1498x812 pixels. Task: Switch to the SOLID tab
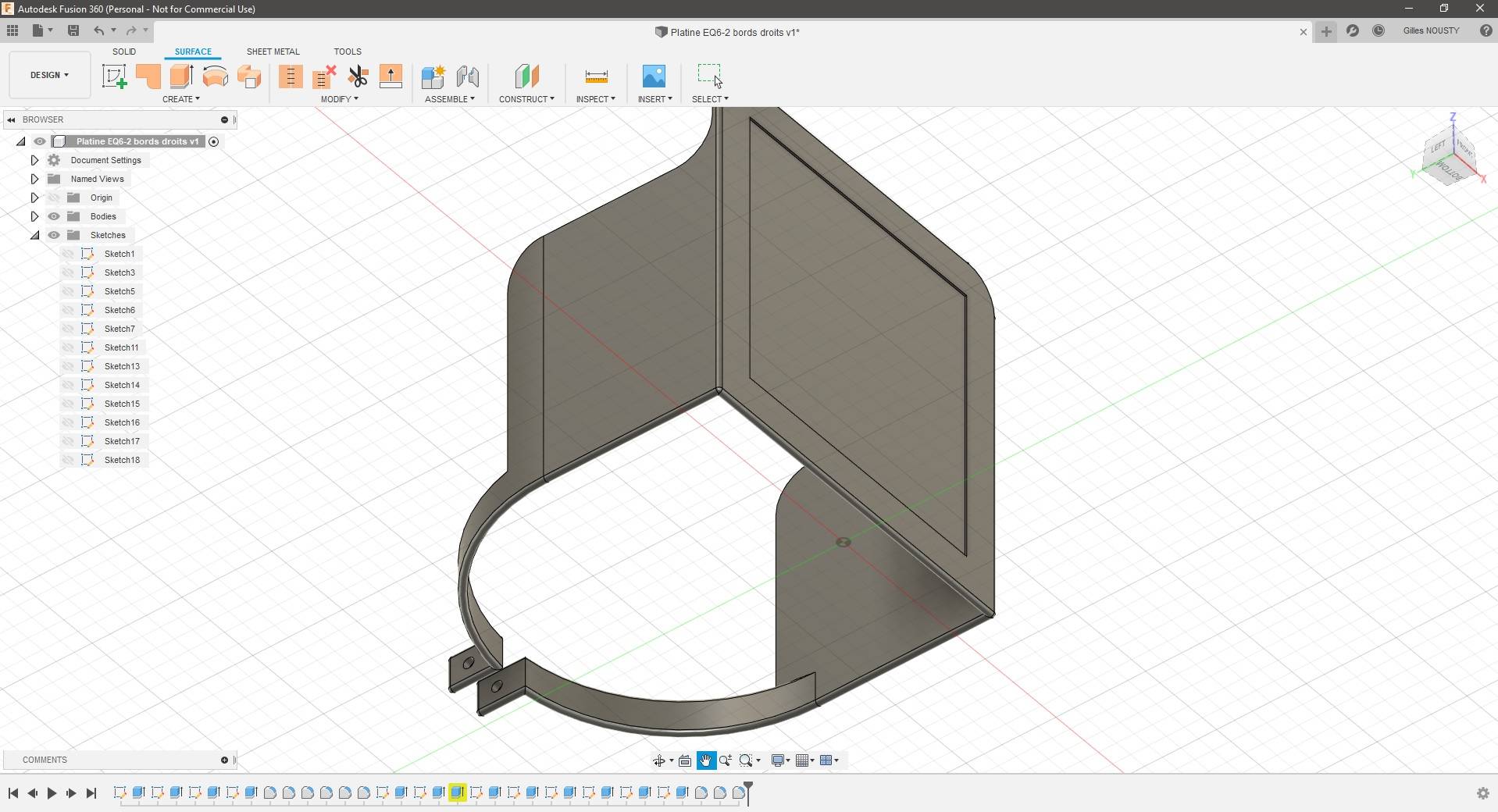[124, 52]
